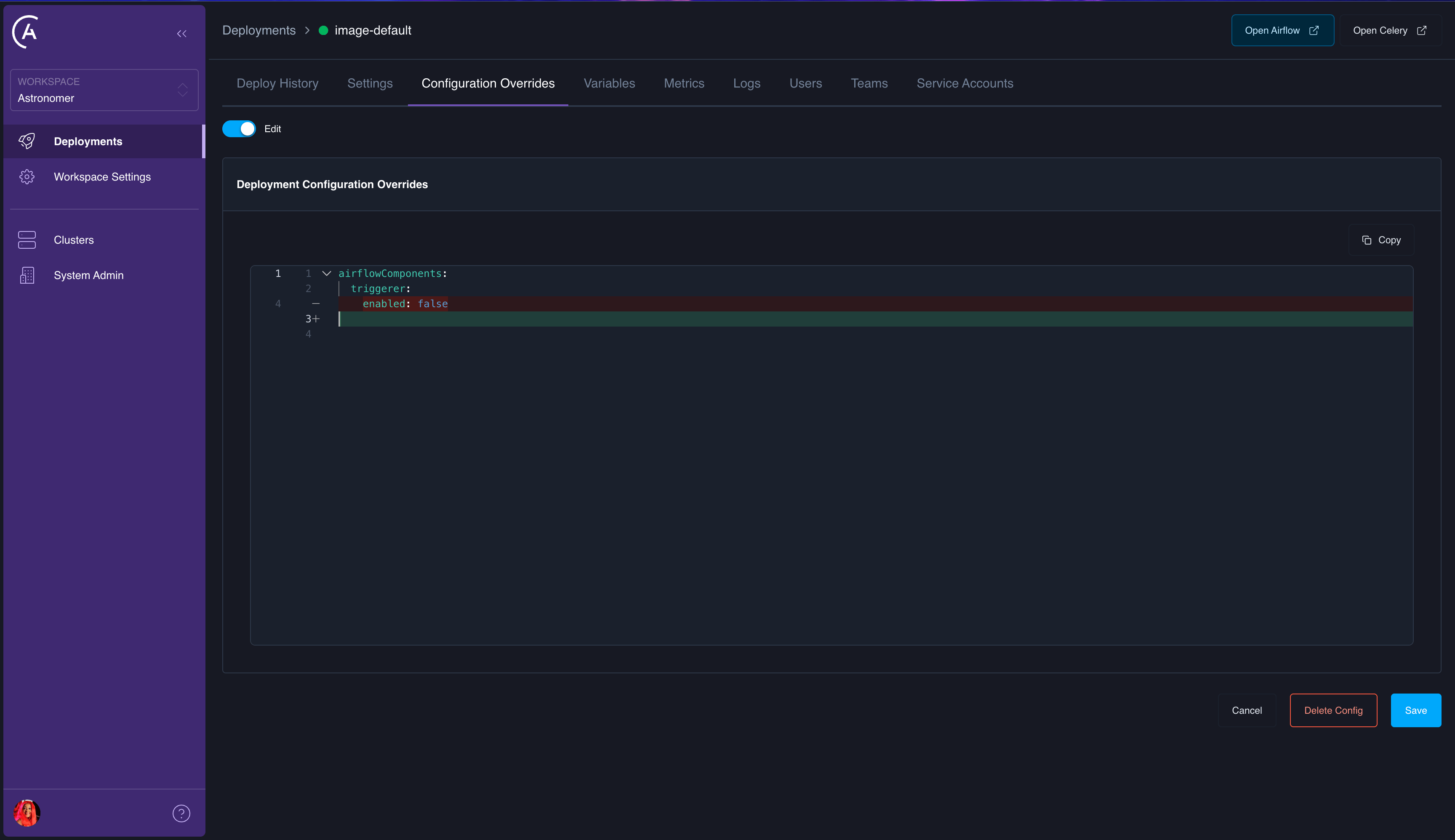Click Cancel button

(1247, 710)
